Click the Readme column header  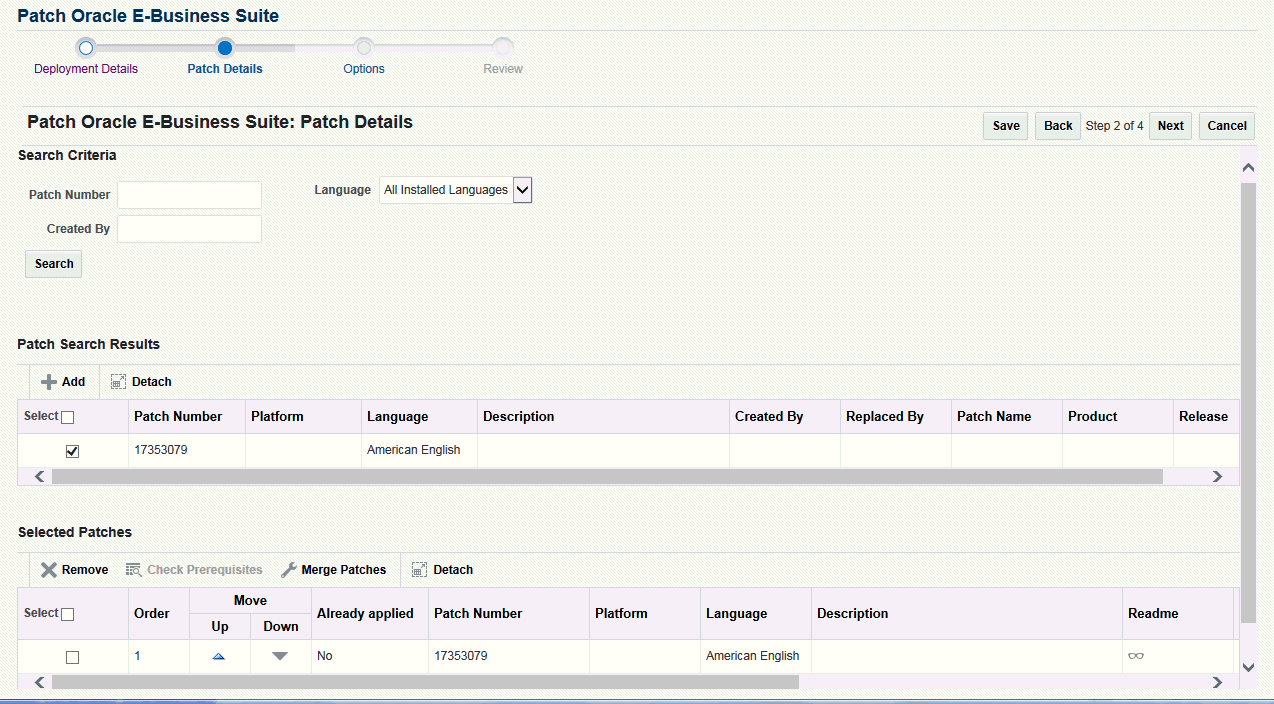coord(1153,614)
